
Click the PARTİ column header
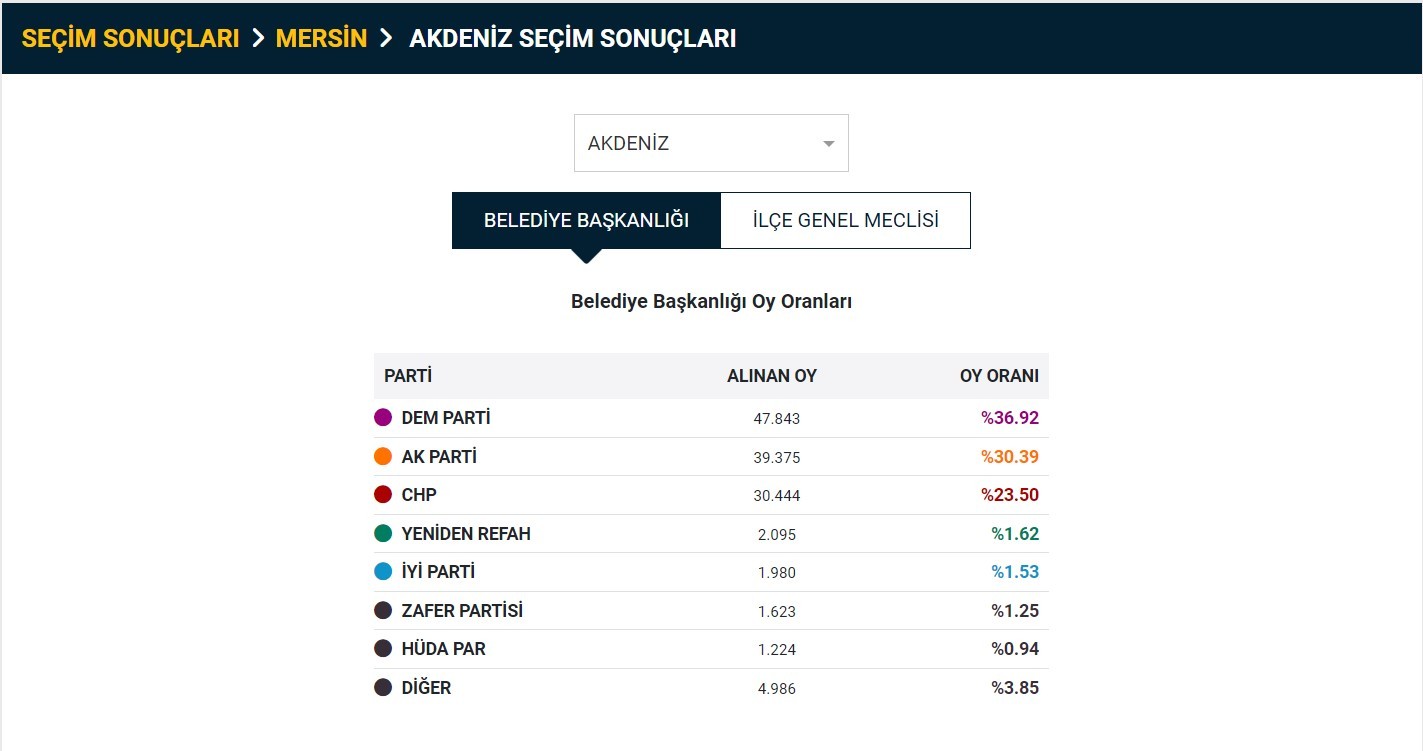408,376
